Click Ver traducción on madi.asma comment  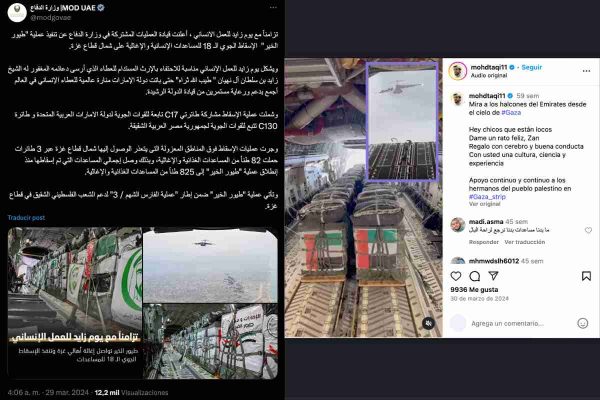(x=525, y=242)
